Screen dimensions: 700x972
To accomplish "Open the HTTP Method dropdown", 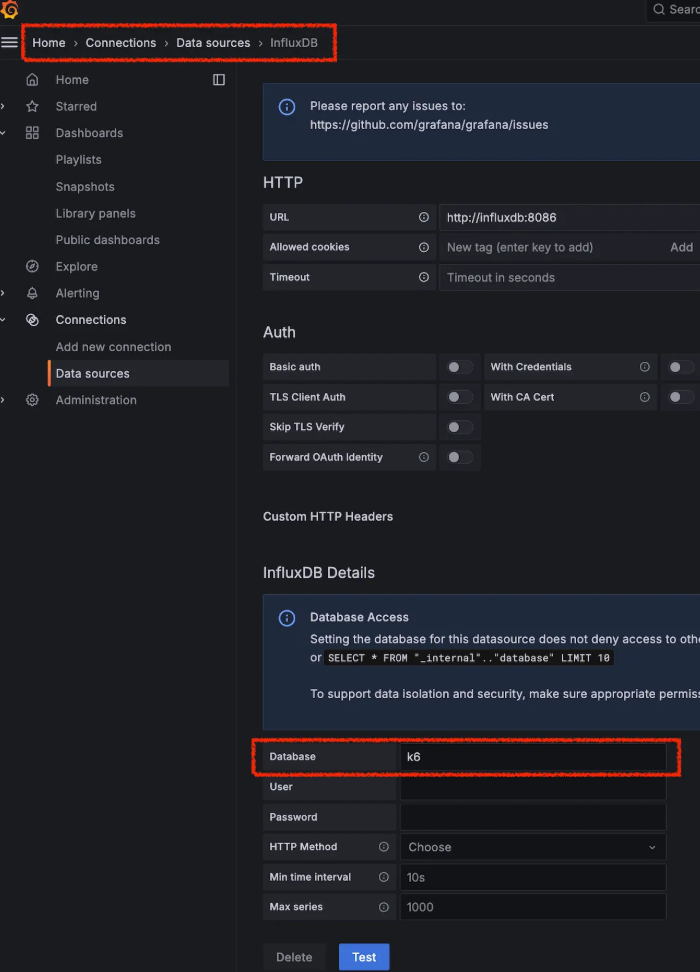I will pos(532,847).
